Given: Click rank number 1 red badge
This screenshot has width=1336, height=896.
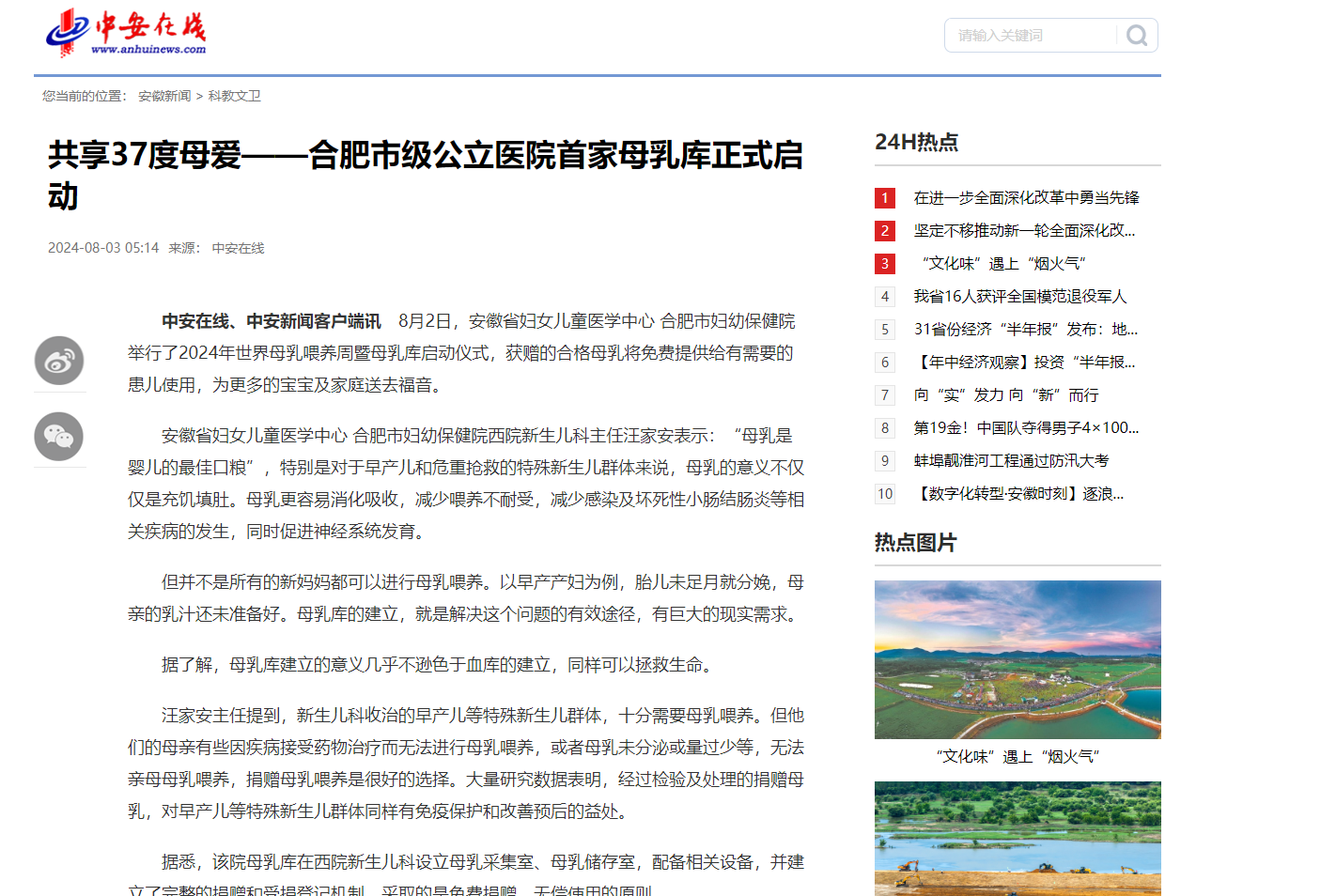Looking at the screenshot, I should tap(885, 198).
